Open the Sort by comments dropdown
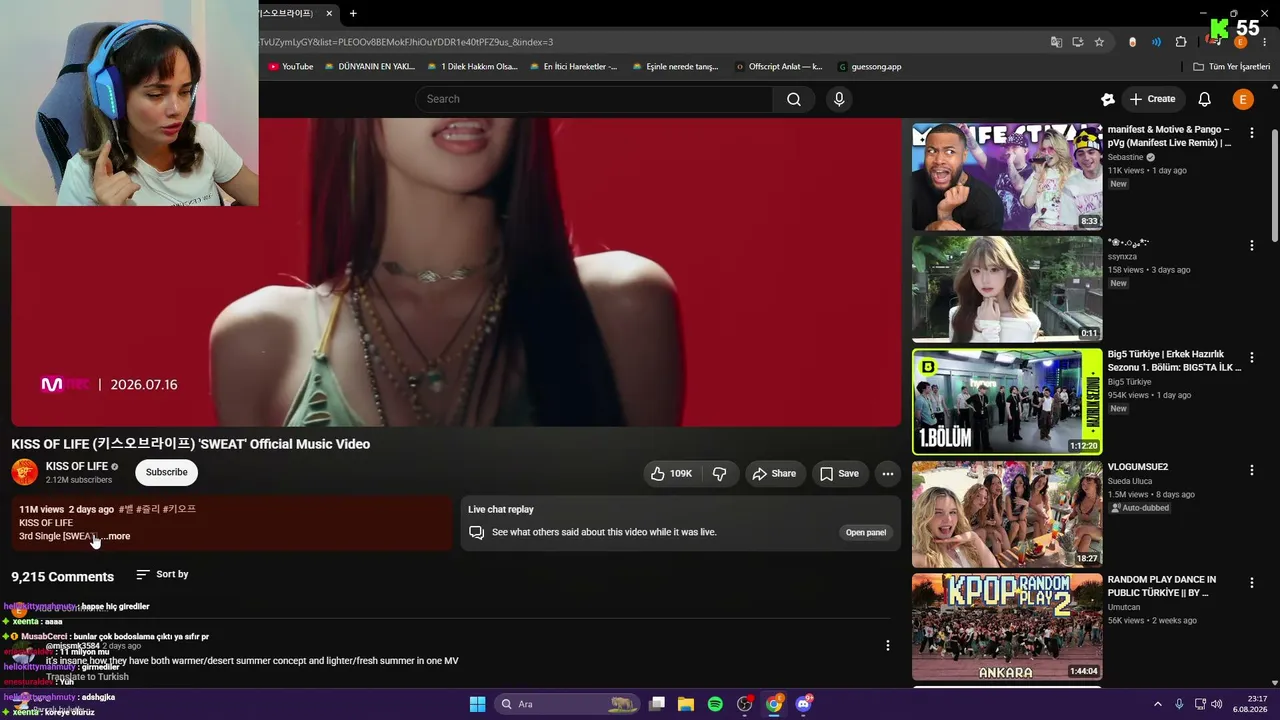This screenshot has height=720, width=1280. click(x=162, y=574)
